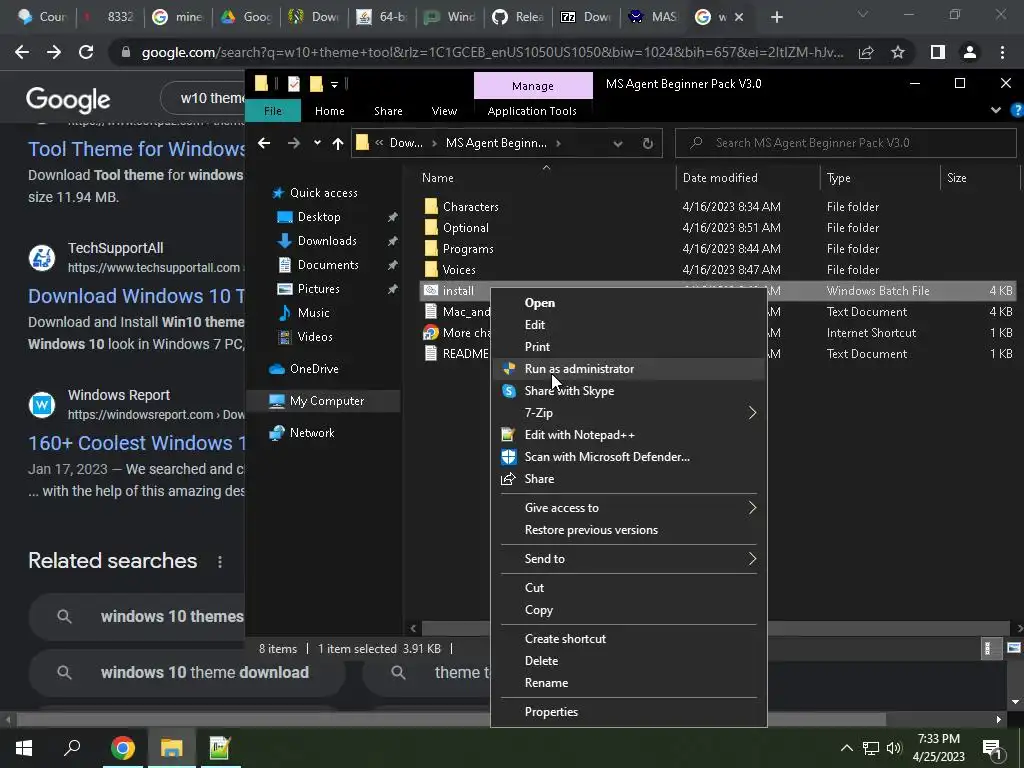Click Explorer's forward arrow

pos(294,143)
